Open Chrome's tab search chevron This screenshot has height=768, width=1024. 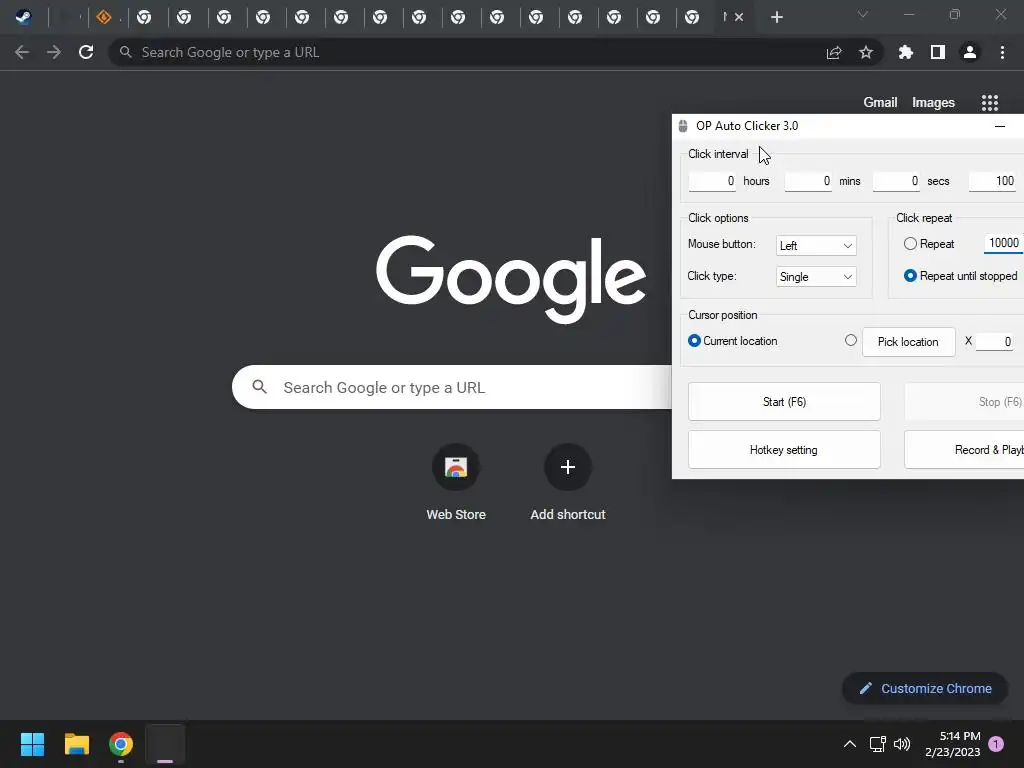863,14
